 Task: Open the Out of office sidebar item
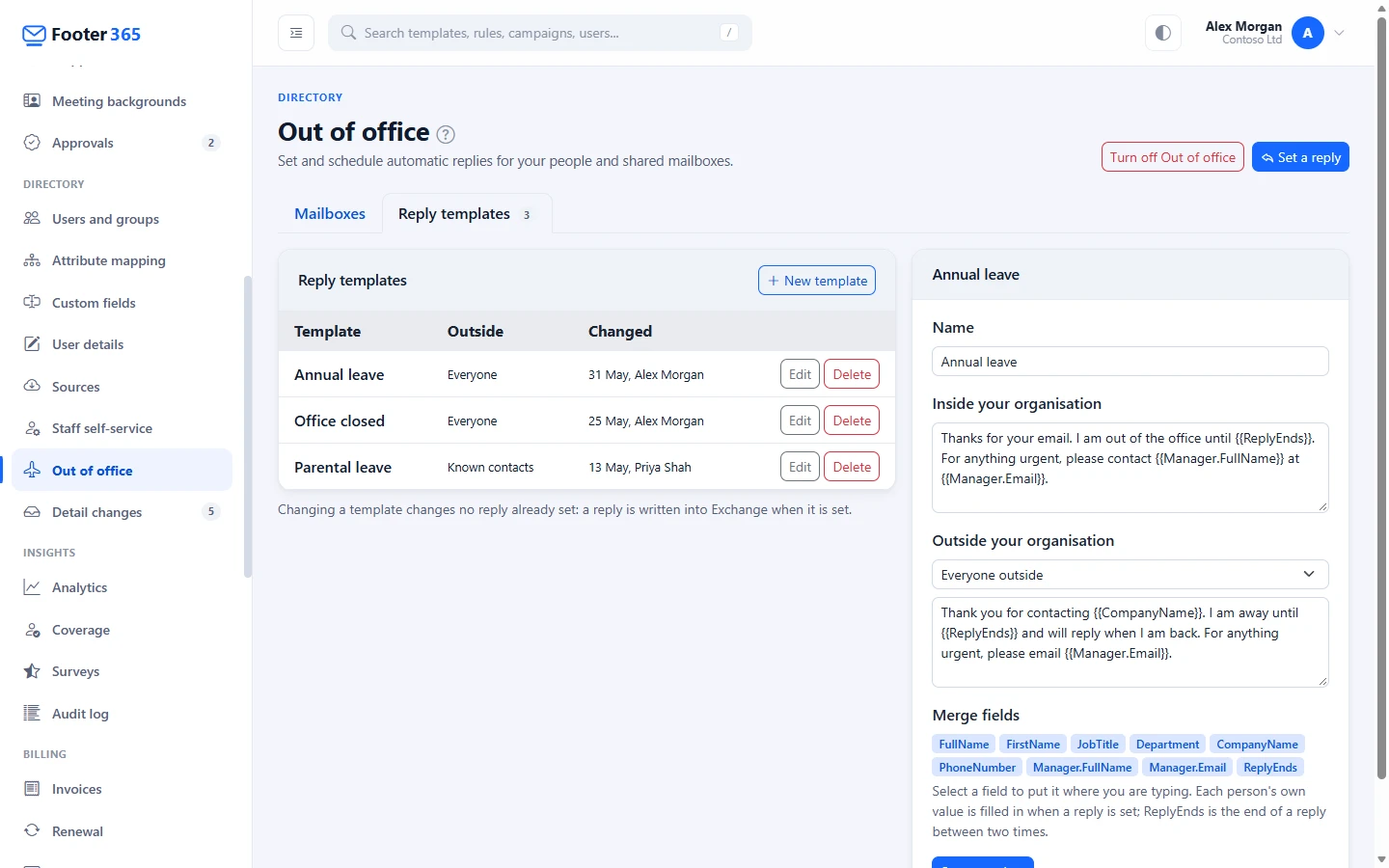(122, 471)
